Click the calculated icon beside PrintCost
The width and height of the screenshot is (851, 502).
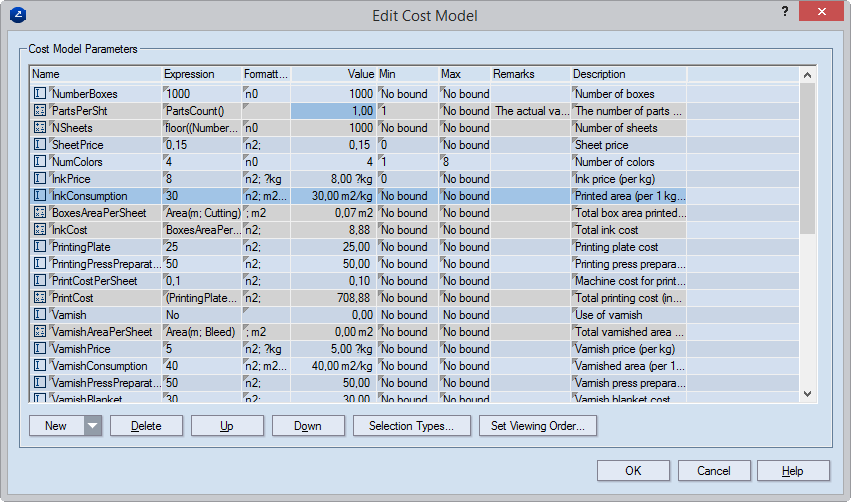point(40,297)
